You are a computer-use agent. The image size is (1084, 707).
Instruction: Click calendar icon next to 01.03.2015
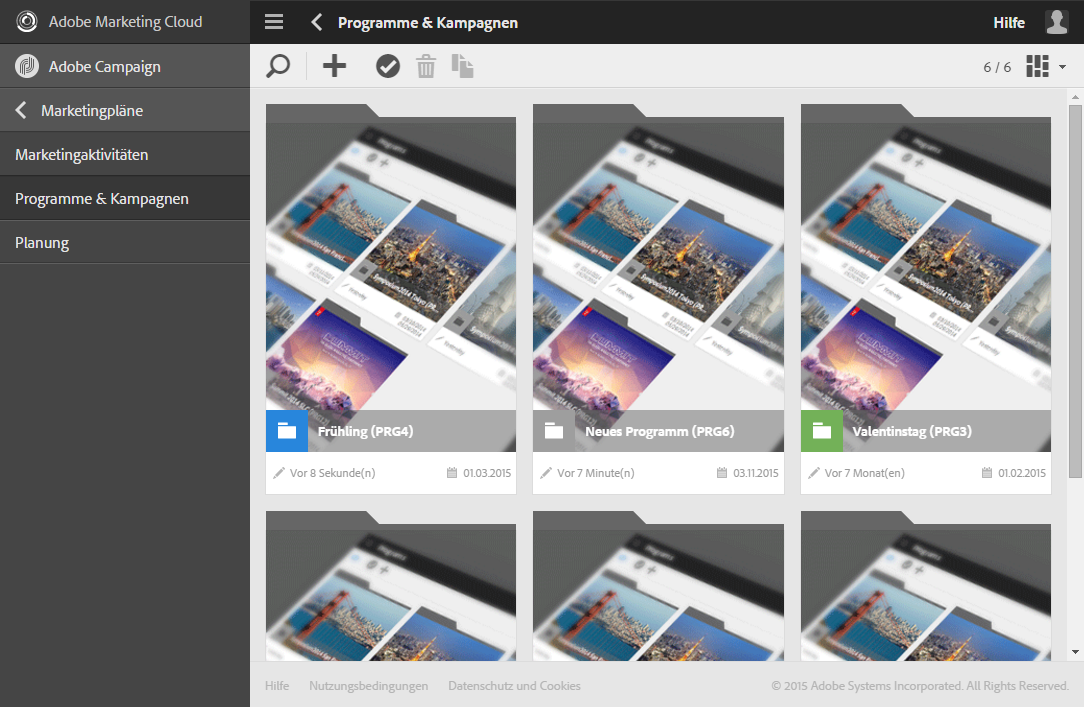452,473
